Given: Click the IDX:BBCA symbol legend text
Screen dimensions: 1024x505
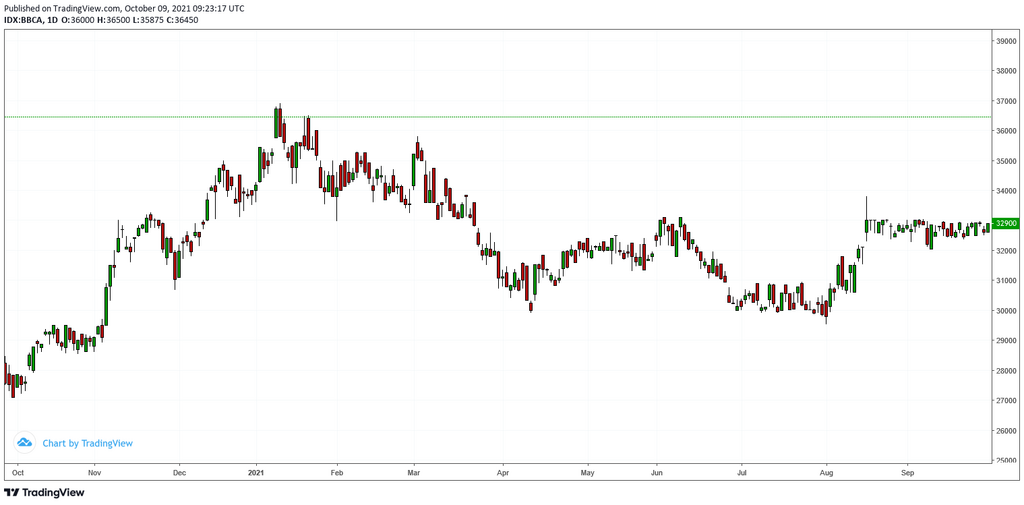Looking at the screenshot, I should pyautogui.click(x=25, y=20).
